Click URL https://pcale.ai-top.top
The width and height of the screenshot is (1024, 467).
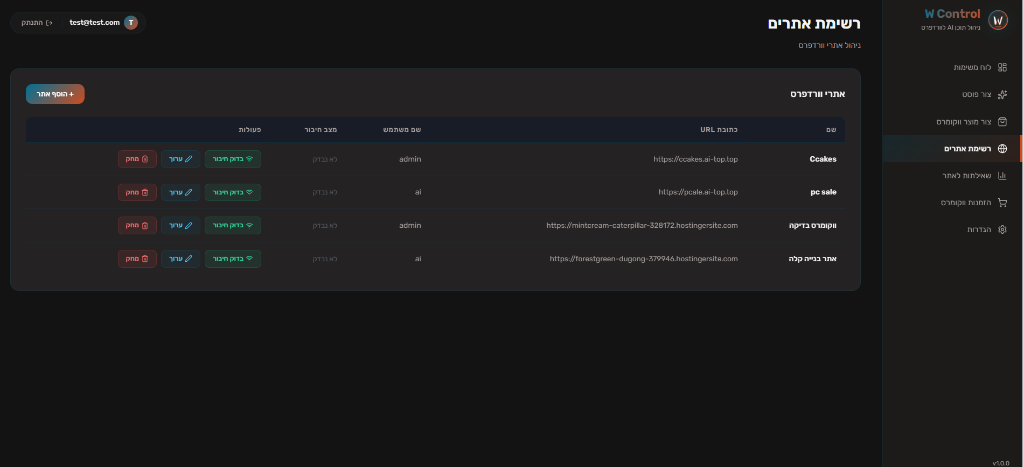pos(698,193)
